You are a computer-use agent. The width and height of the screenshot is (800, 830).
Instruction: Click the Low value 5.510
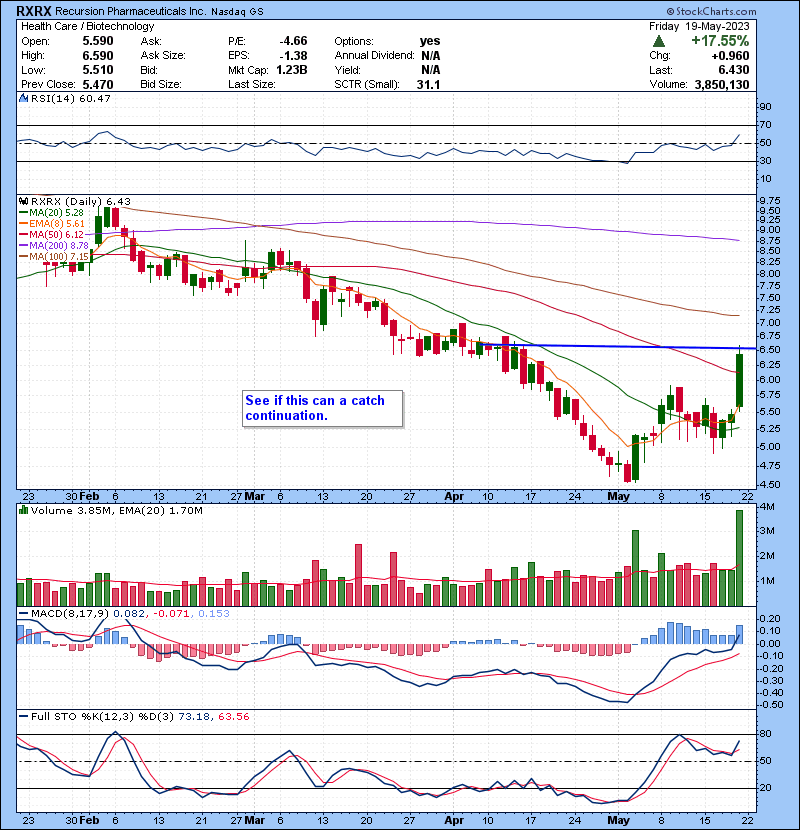pos(98,70)
